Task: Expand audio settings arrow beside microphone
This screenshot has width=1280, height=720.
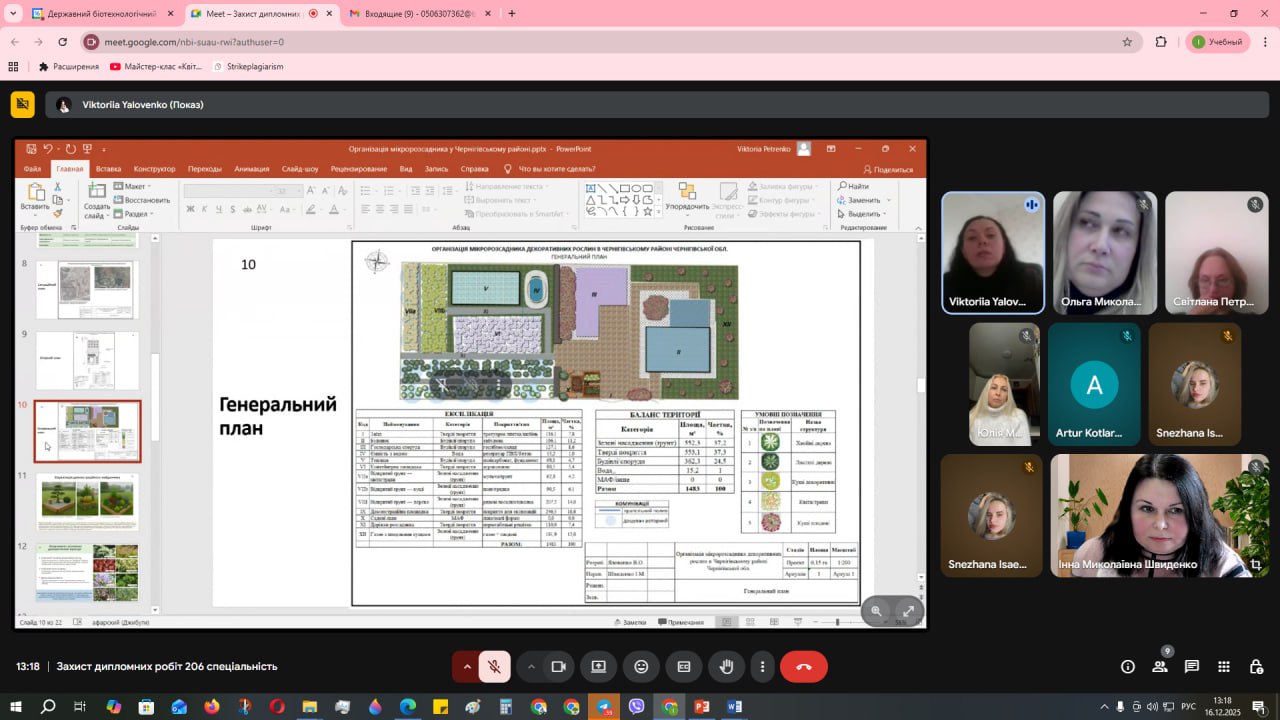Action: click(x=466, y=666)
